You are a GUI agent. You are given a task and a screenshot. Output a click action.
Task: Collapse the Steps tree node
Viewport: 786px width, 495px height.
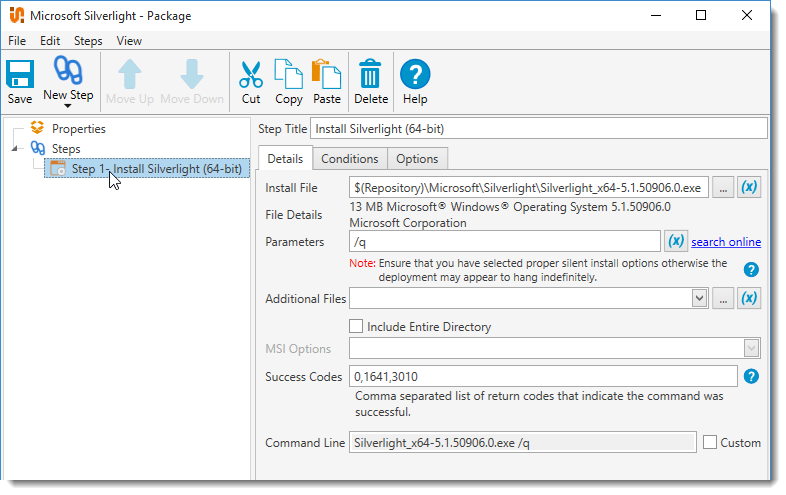tap(15, 149)
